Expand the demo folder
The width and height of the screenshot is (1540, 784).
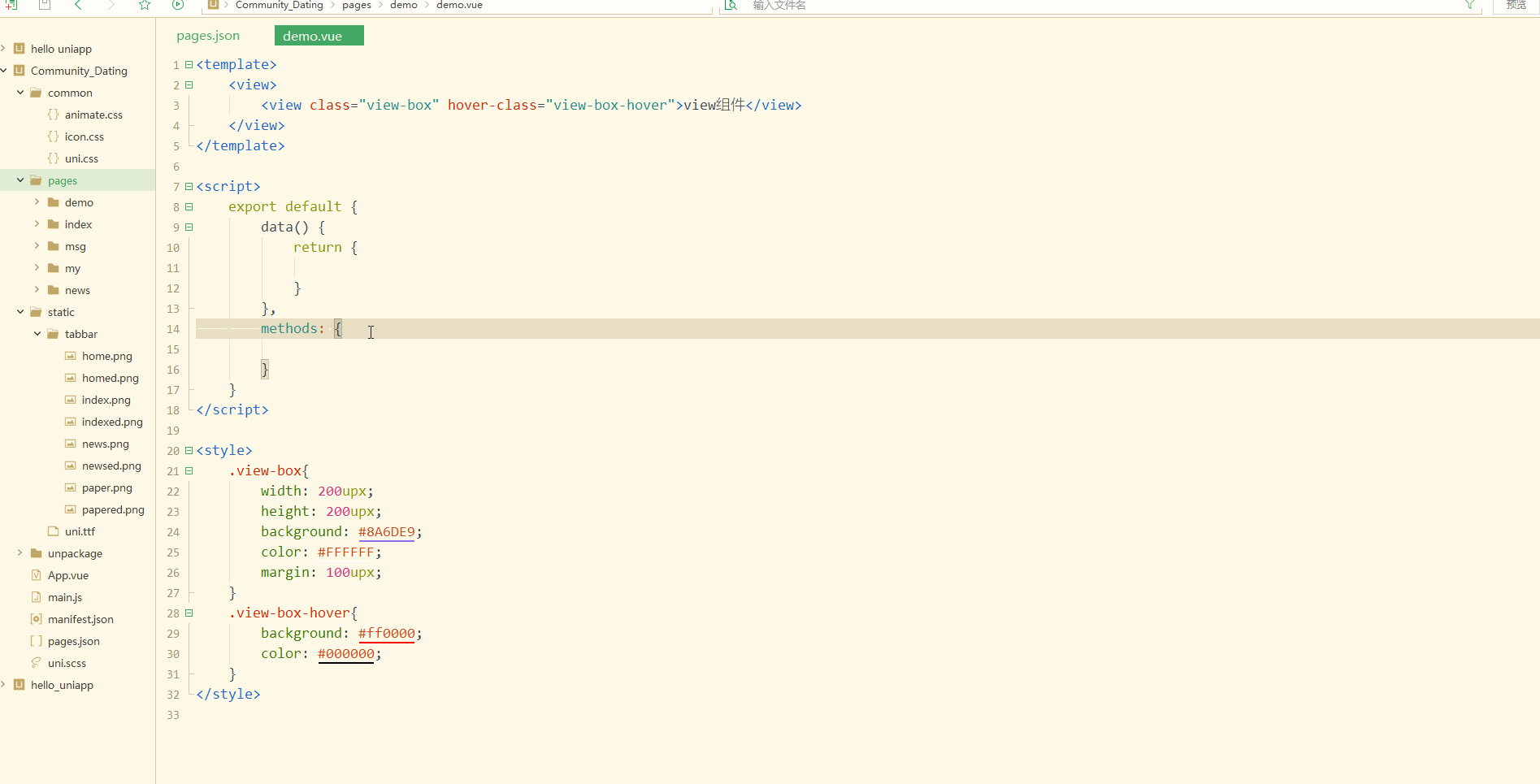[x=37, y=201]
